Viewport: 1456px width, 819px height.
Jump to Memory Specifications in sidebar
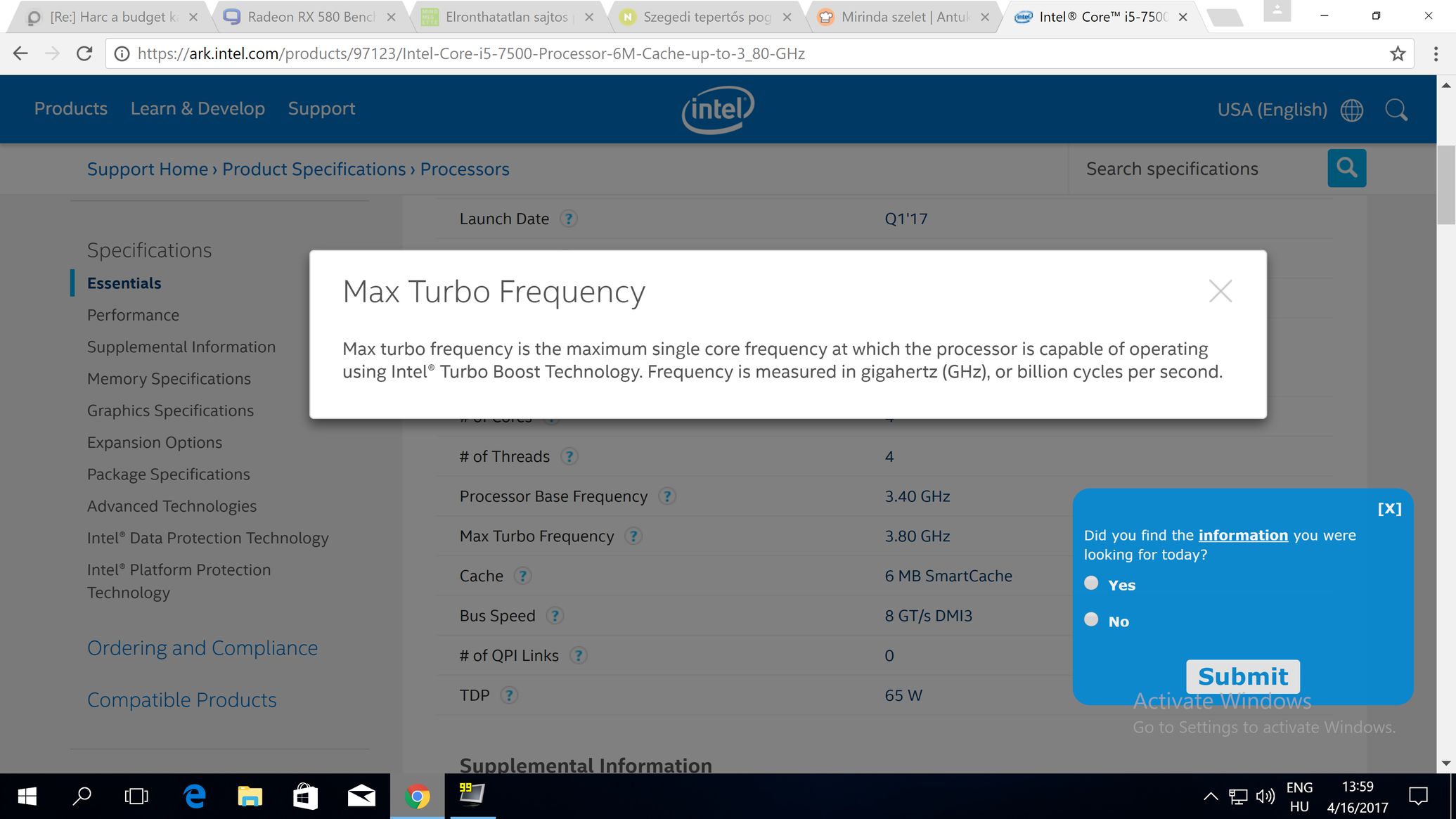[x=169, y=379]
